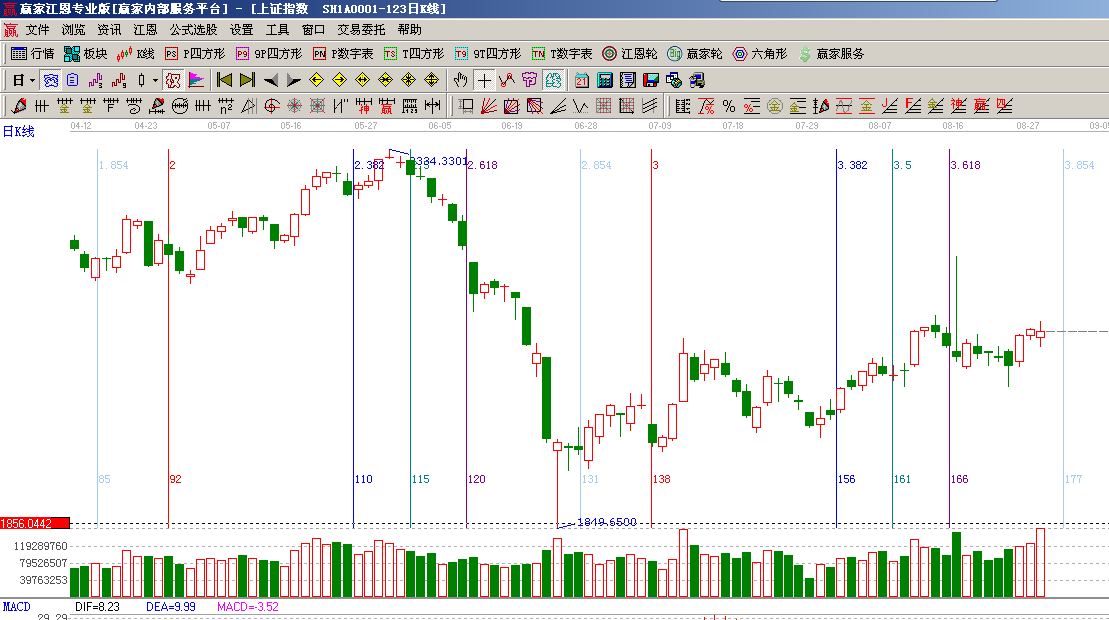Open the 板块 sector view
The height and width of the screenshot is (620, 1109).
pos(85,54)
